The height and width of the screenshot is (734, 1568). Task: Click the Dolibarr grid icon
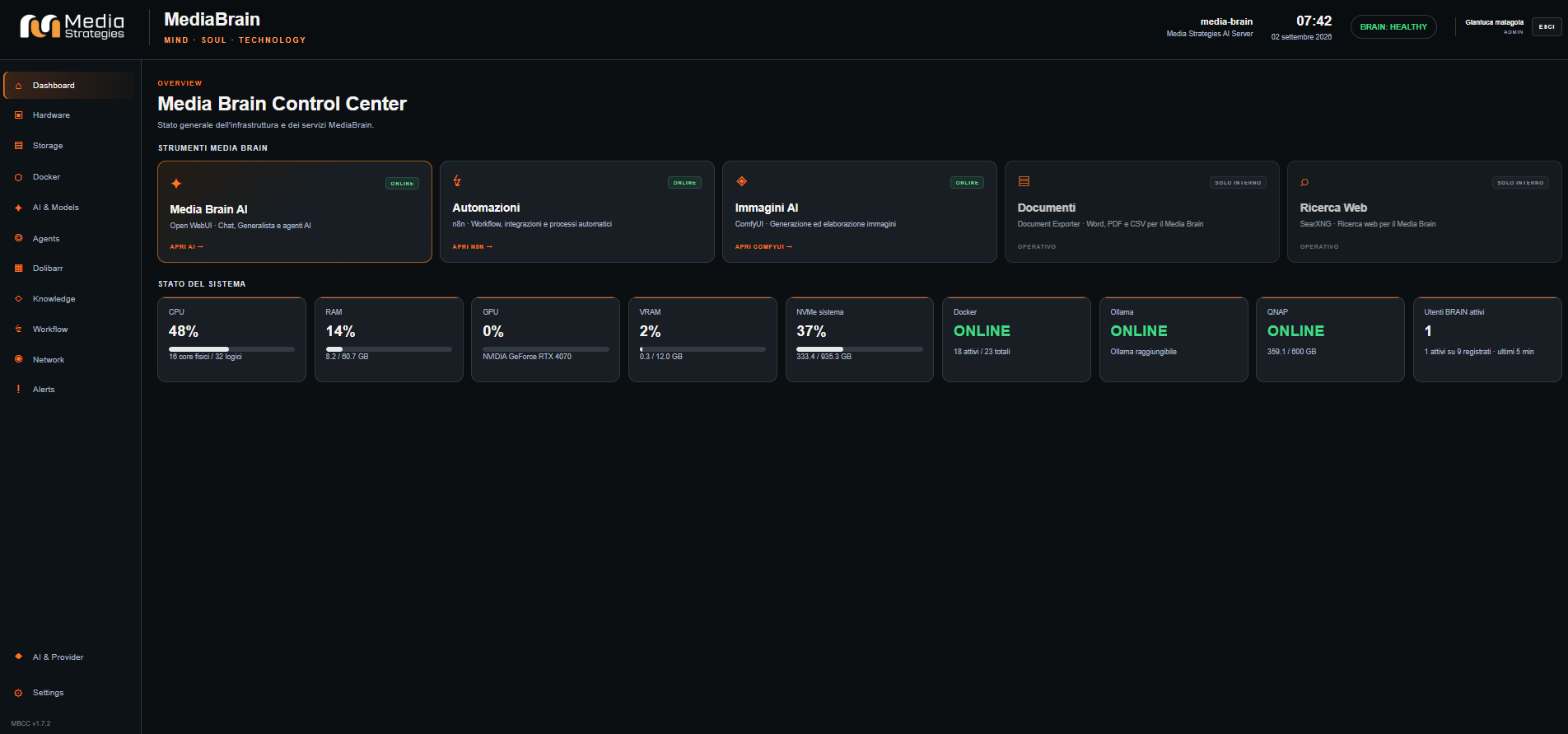pyautogui.click(x=18, y=269)
